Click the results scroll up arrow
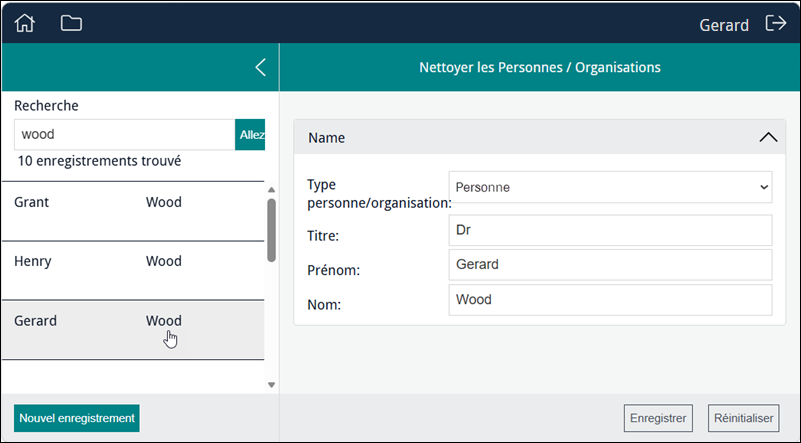 [271, 190]
